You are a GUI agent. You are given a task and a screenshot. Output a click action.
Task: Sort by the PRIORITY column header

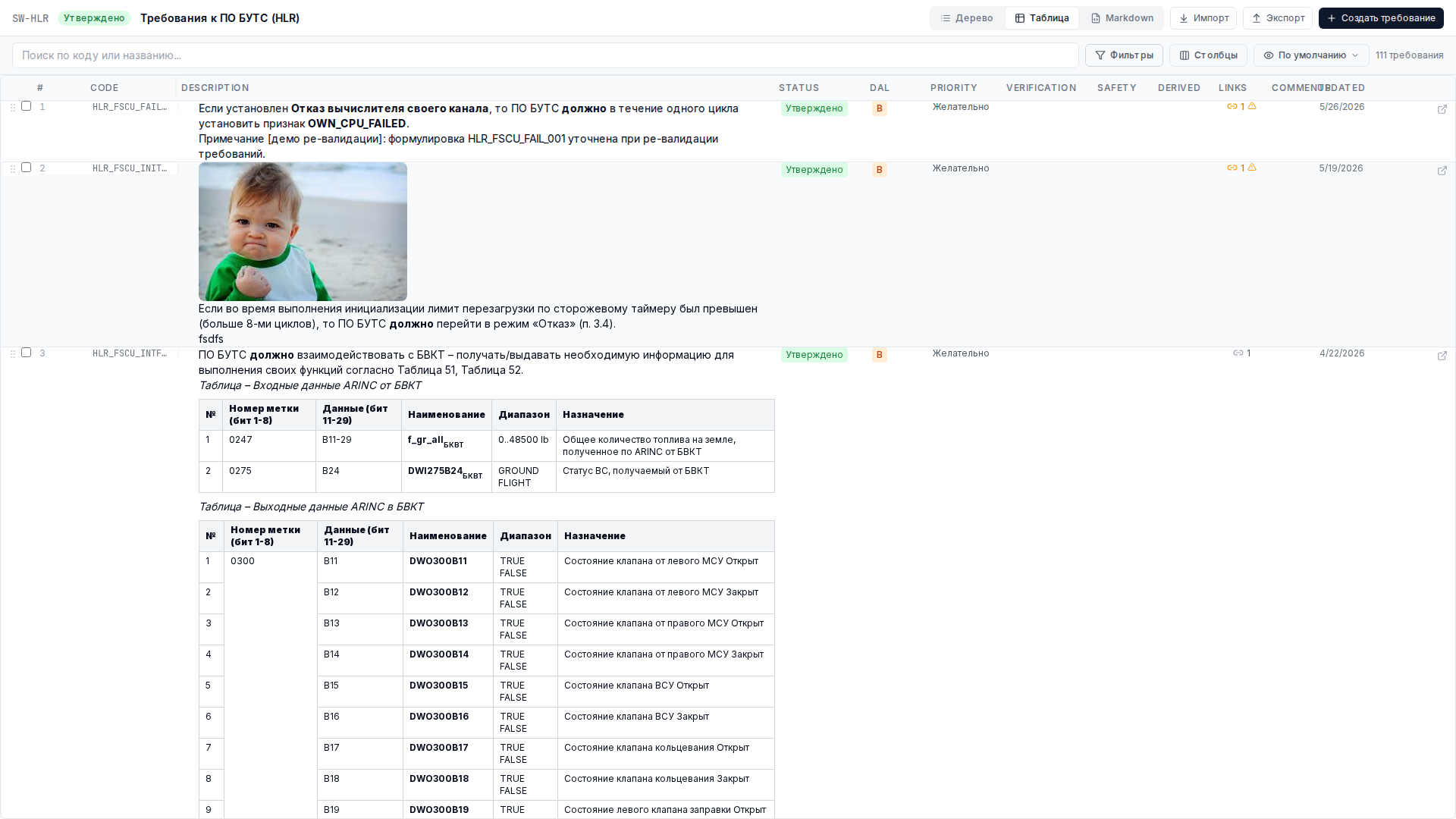pos(954,88)
